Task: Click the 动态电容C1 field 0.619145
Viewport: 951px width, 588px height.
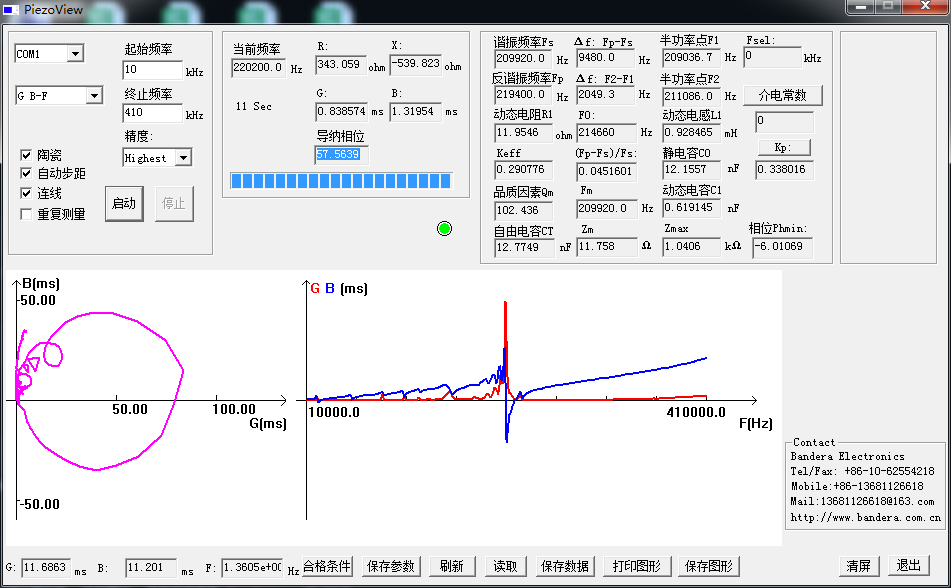Action: pos(691,208)
